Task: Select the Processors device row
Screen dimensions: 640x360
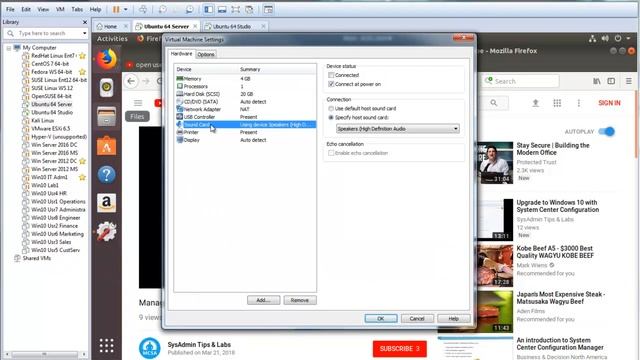Action: coord(246,87)
